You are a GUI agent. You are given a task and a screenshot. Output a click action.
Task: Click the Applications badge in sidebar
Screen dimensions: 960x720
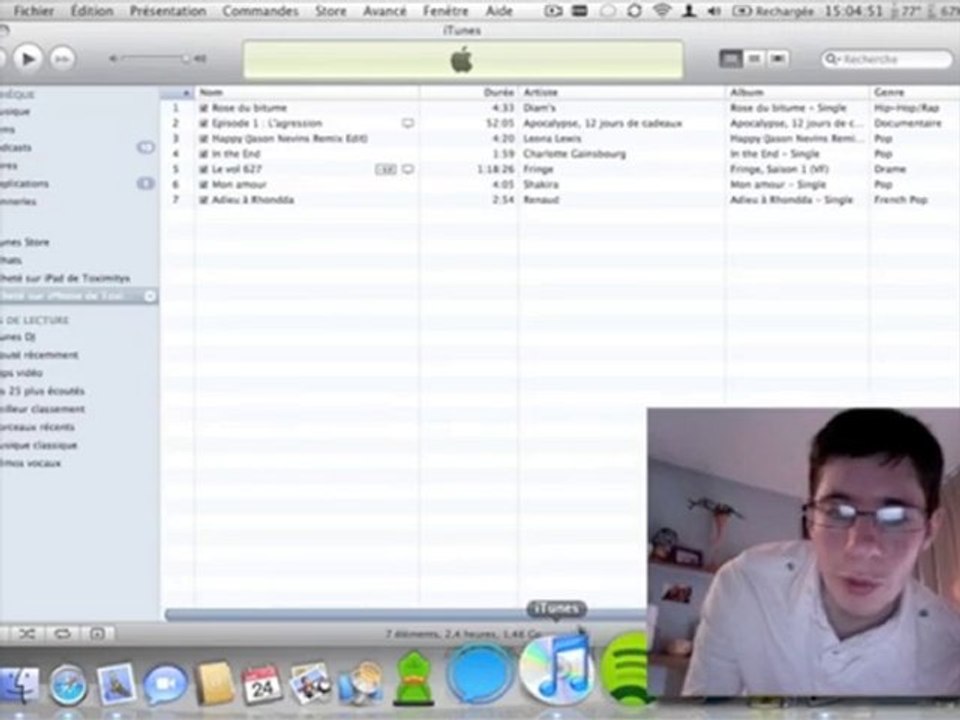145,184
